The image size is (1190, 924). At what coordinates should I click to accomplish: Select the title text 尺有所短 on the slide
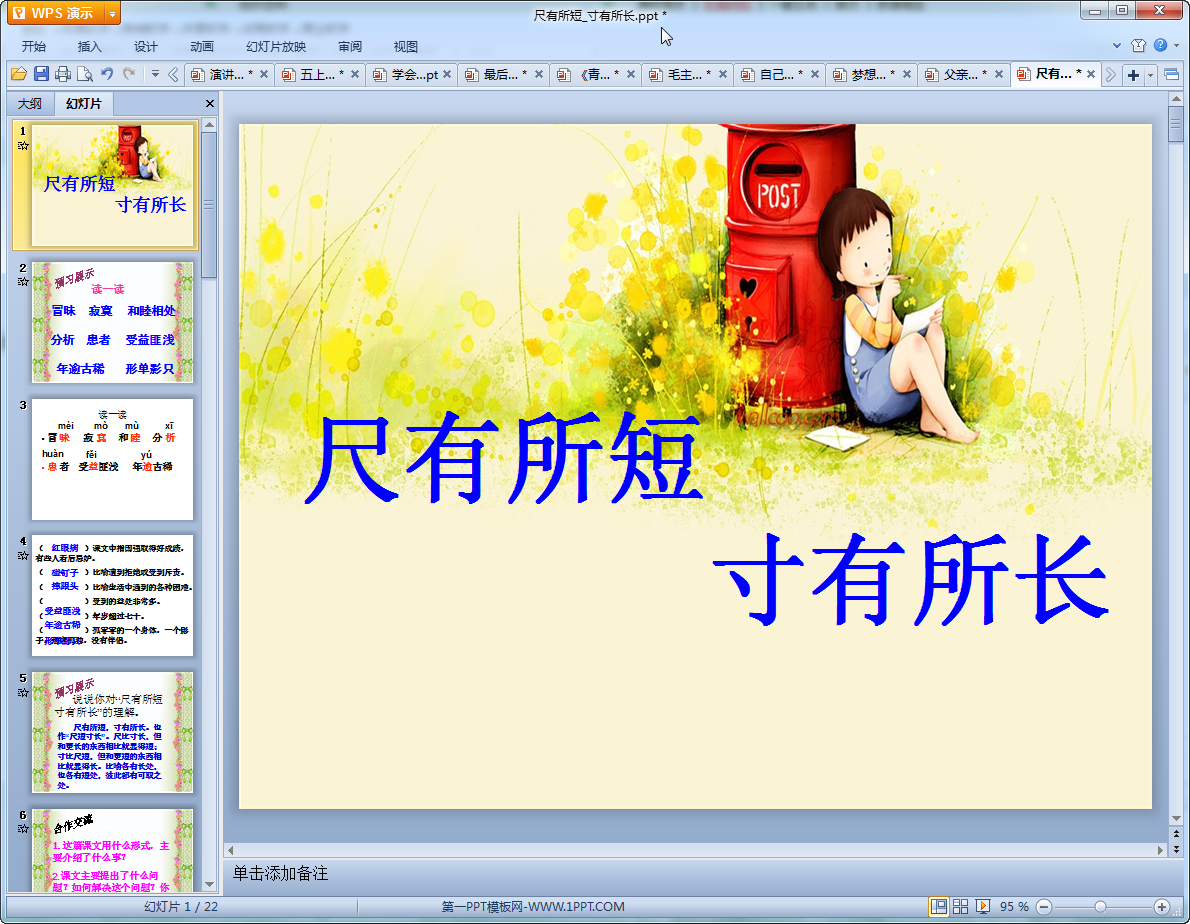(x=503, y=459)
